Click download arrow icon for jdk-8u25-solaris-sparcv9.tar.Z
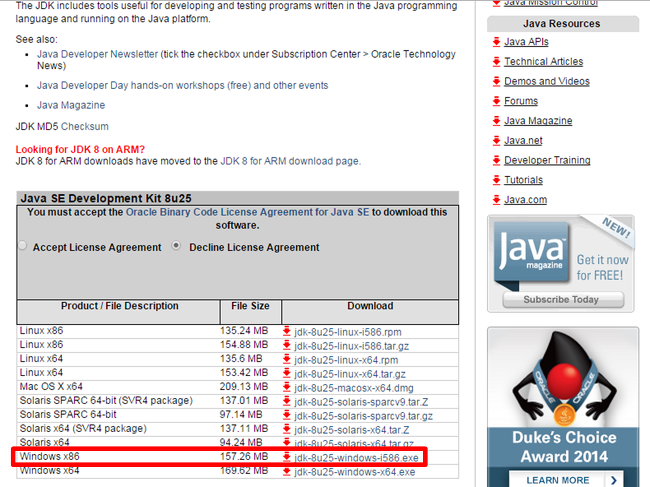The image size is (650, 487). coord(286,402)
